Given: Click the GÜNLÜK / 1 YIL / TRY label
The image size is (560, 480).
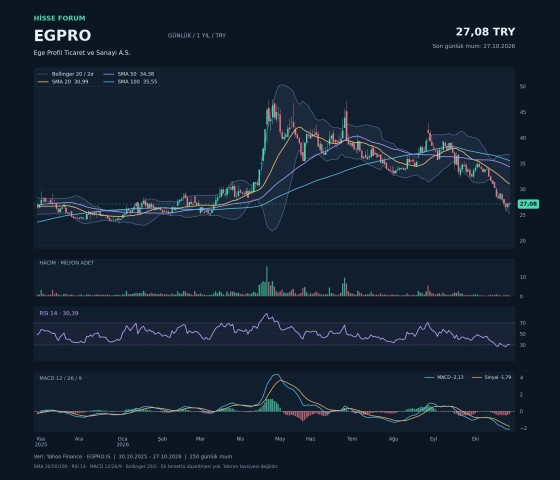Looking at the screenshot, I should pyautogui.click(x=197, y=35).
